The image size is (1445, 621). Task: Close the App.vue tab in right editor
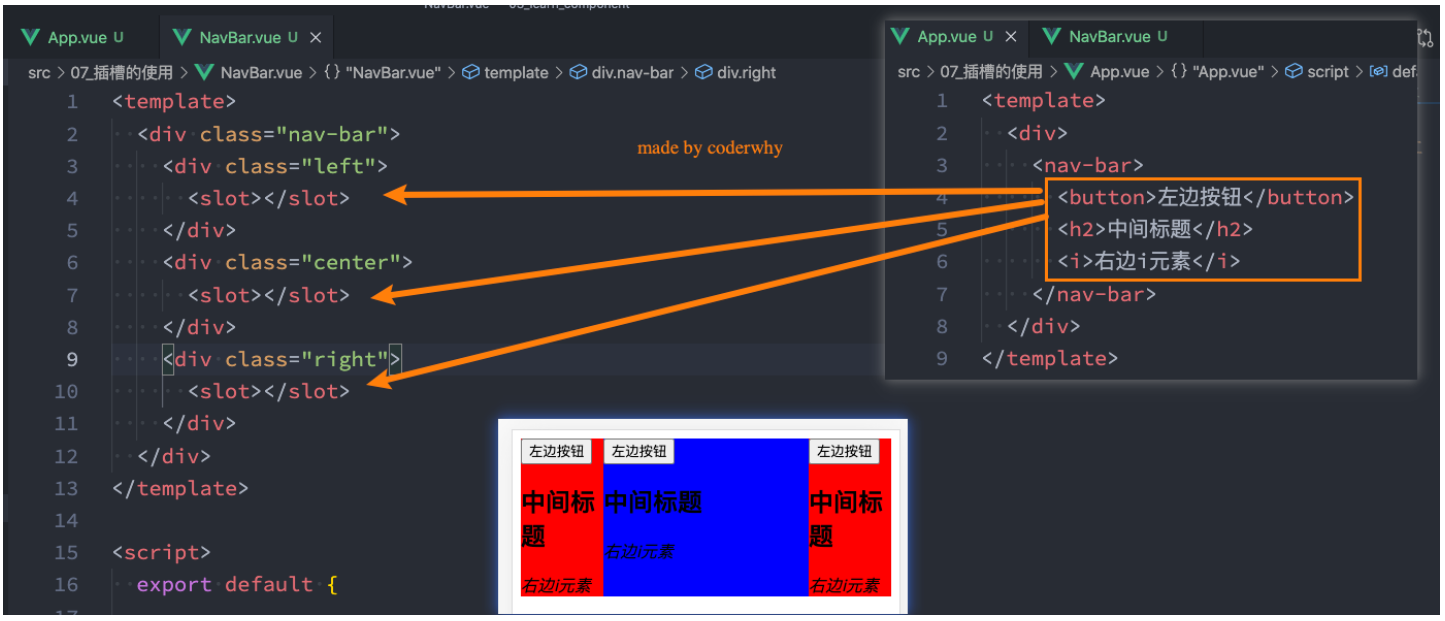coord(1011,37)
